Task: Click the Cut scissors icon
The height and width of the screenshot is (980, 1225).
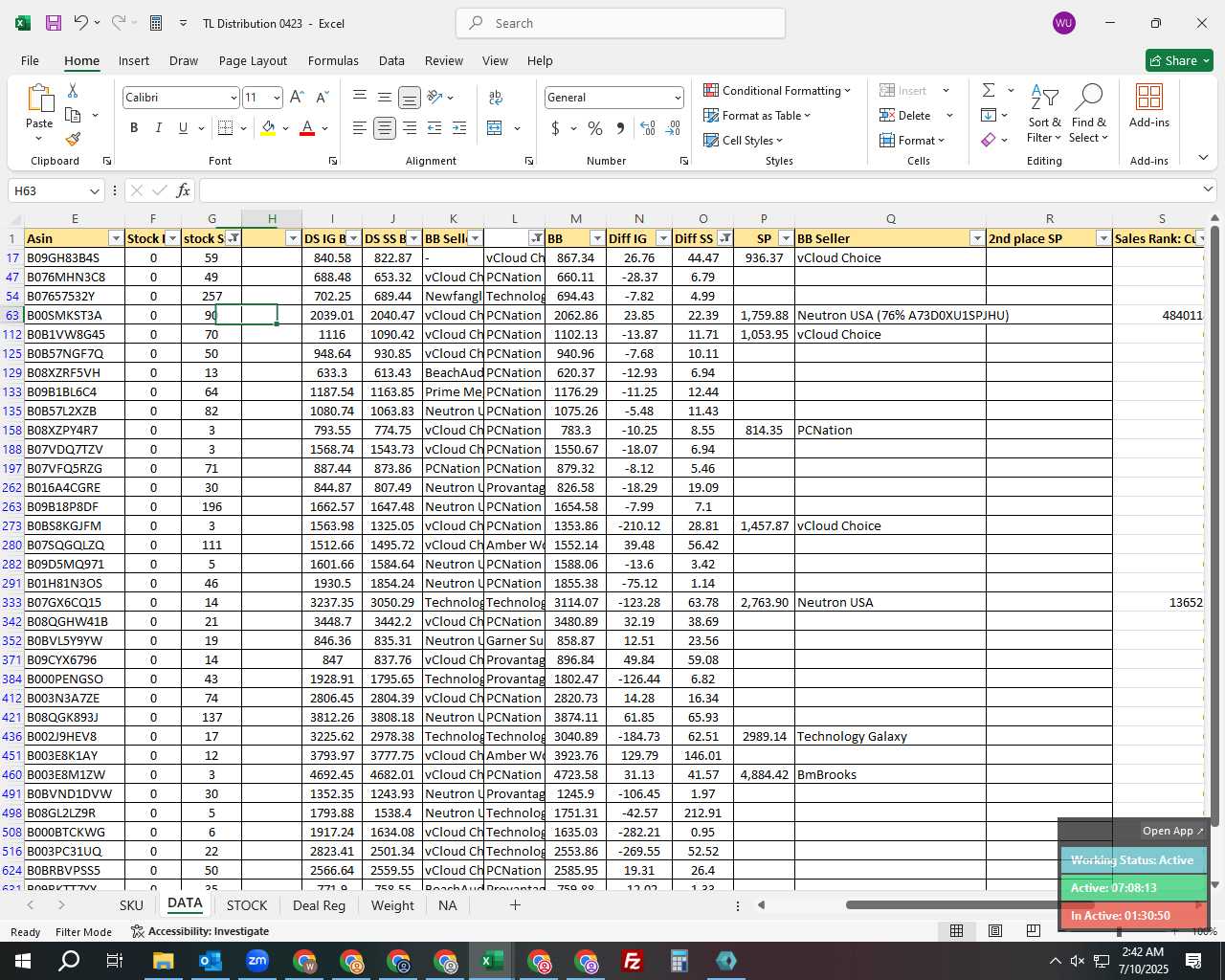Action: point(73,90)
